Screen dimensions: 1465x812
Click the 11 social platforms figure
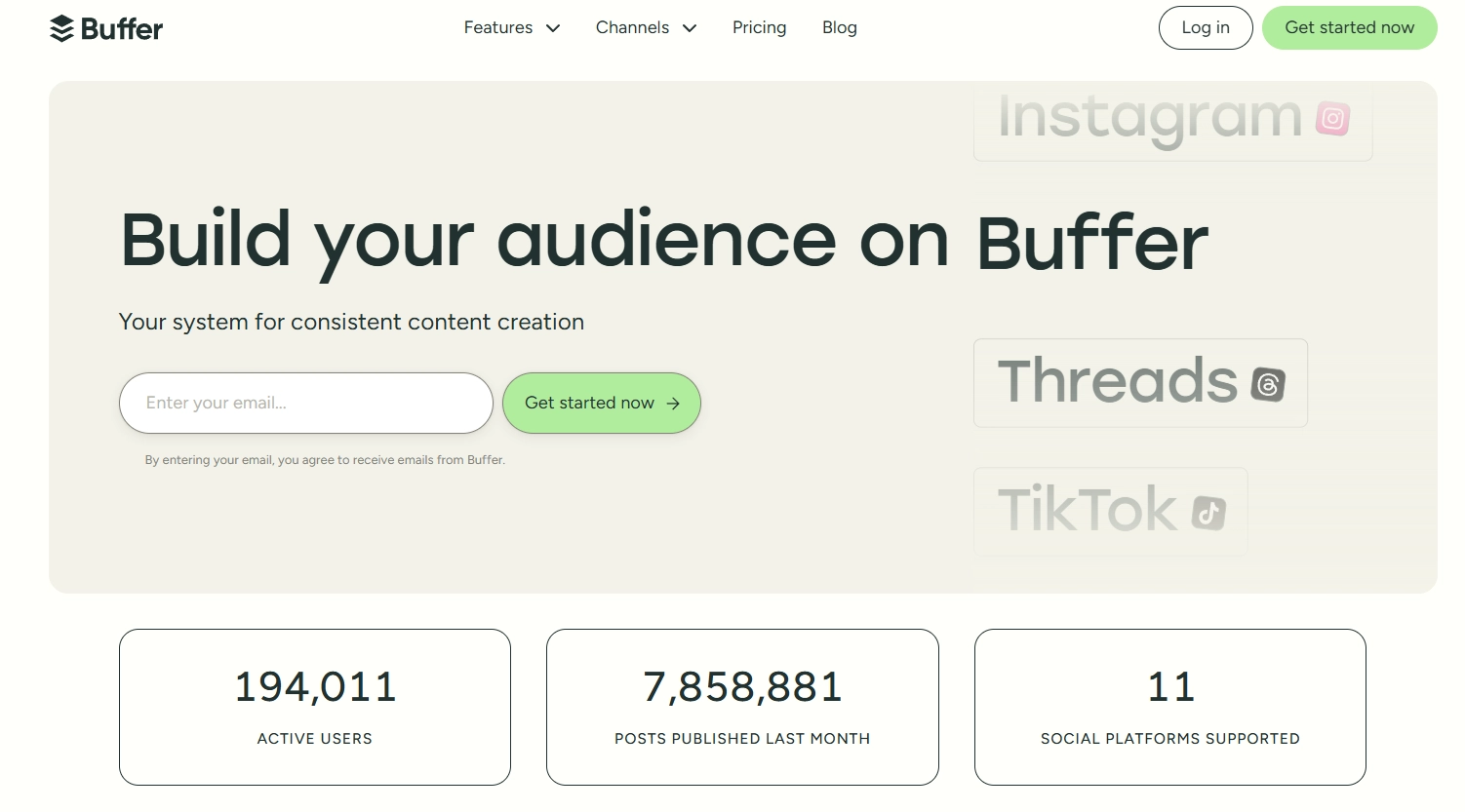coord(1170,687)
